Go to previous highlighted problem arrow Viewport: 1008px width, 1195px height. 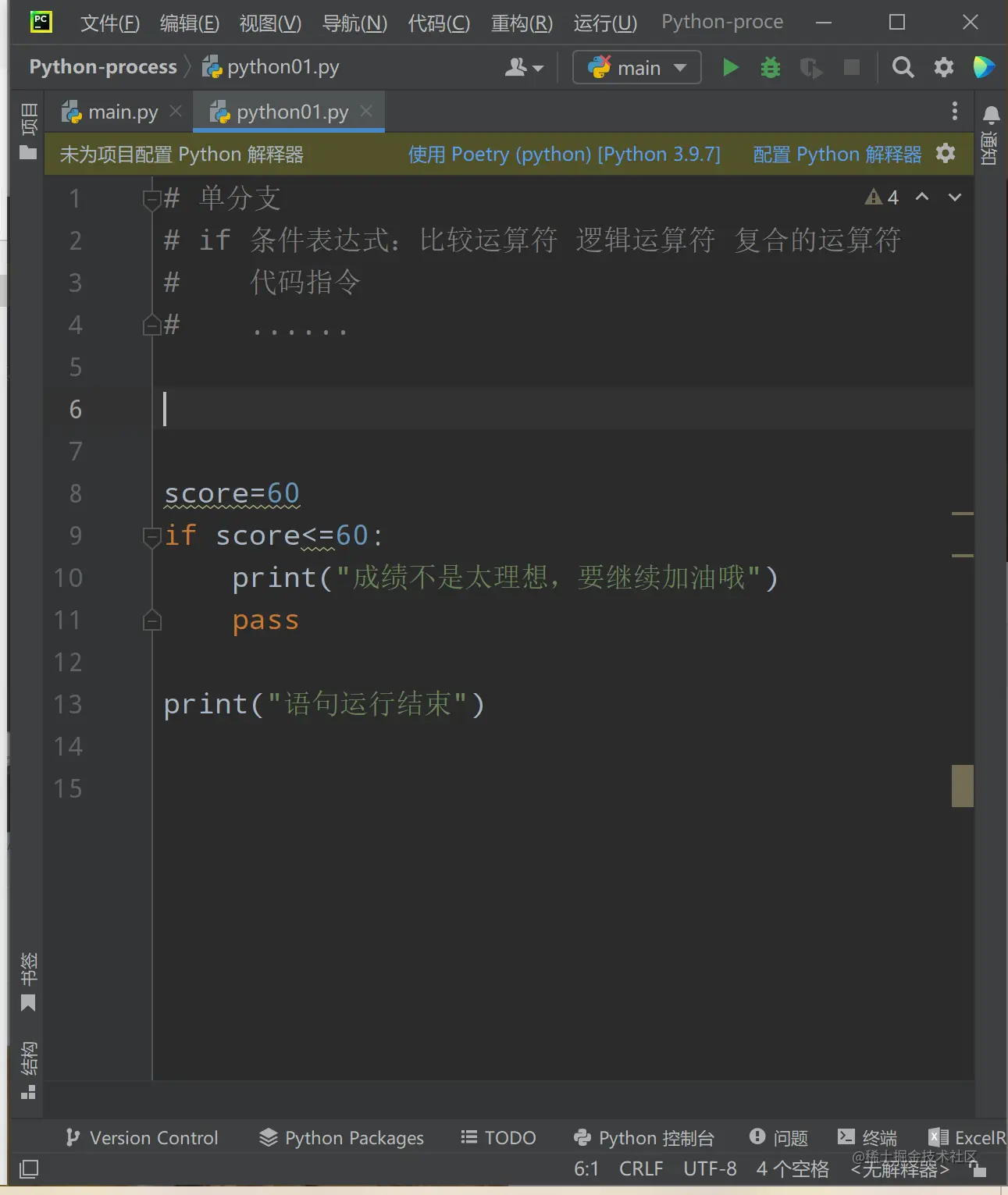pos(922,197)
